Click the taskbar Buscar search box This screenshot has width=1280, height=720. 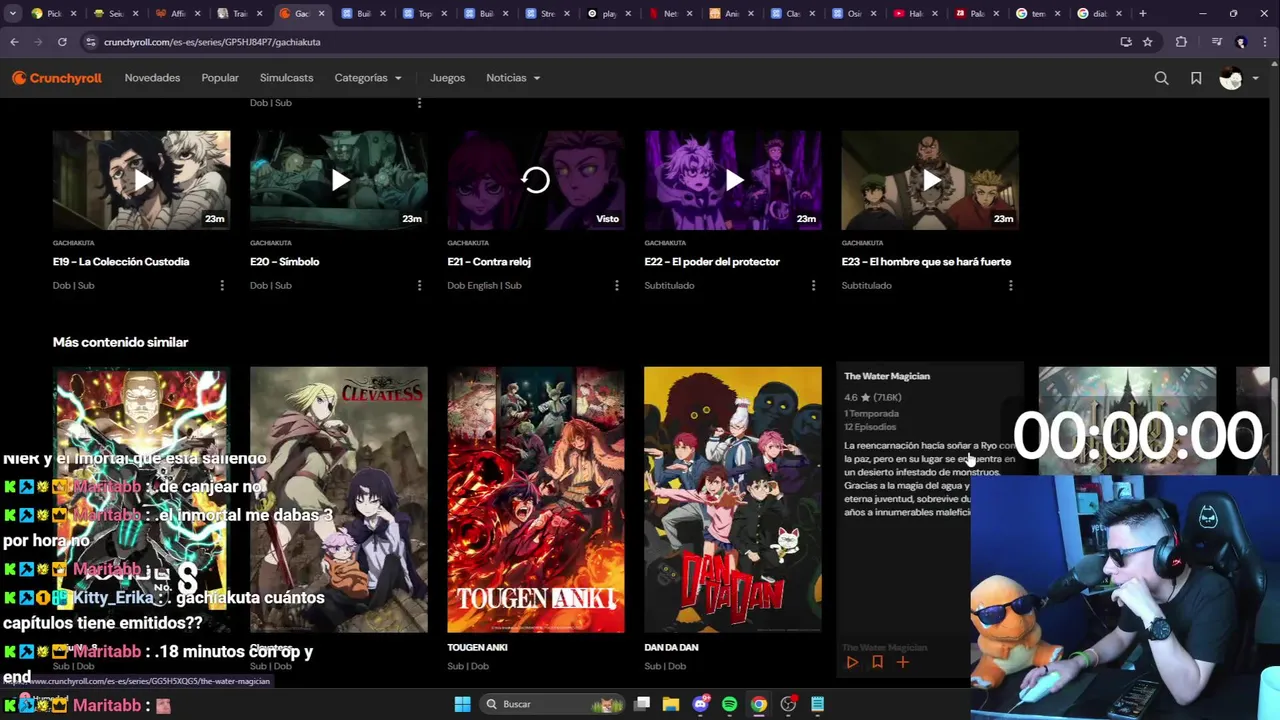click(x=551, y=704)
